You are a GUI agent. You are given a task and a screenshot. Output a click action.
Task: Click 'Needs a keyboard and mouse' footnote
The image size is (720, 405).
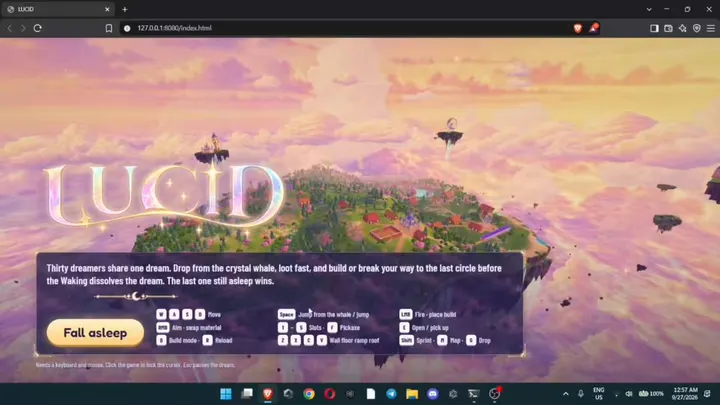click(135, 365)
